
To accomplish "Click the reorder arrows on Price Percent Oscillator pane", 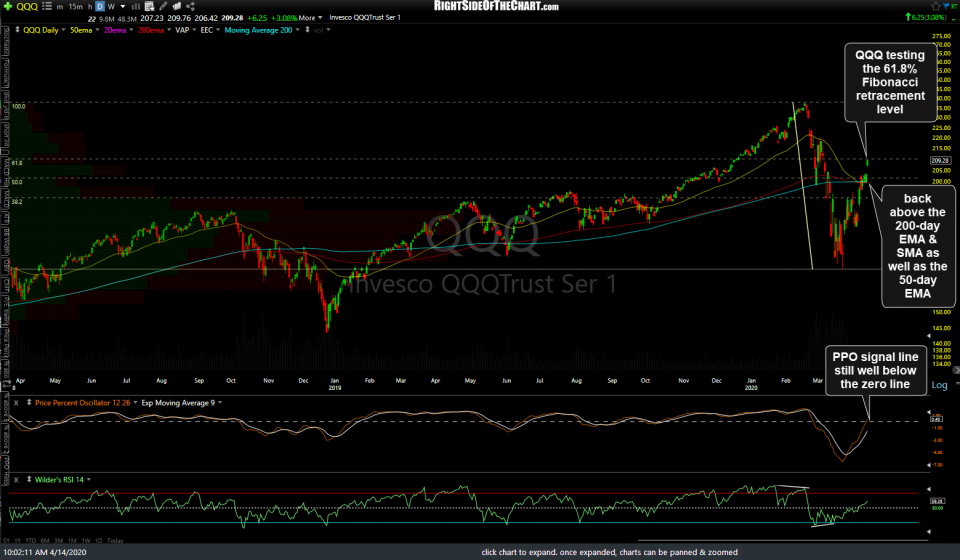I will (29, 403).
